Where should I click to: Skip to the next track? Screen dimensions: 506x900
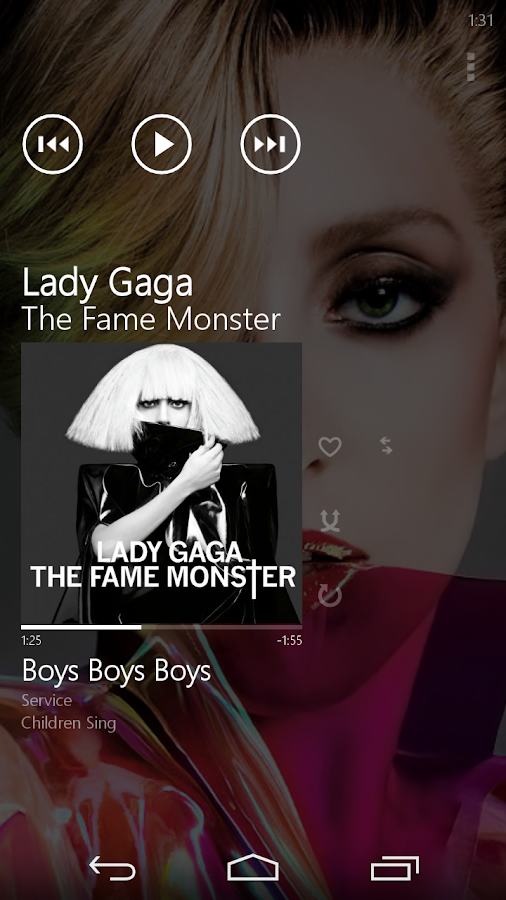pyautogui.click(x=270, y=144)
